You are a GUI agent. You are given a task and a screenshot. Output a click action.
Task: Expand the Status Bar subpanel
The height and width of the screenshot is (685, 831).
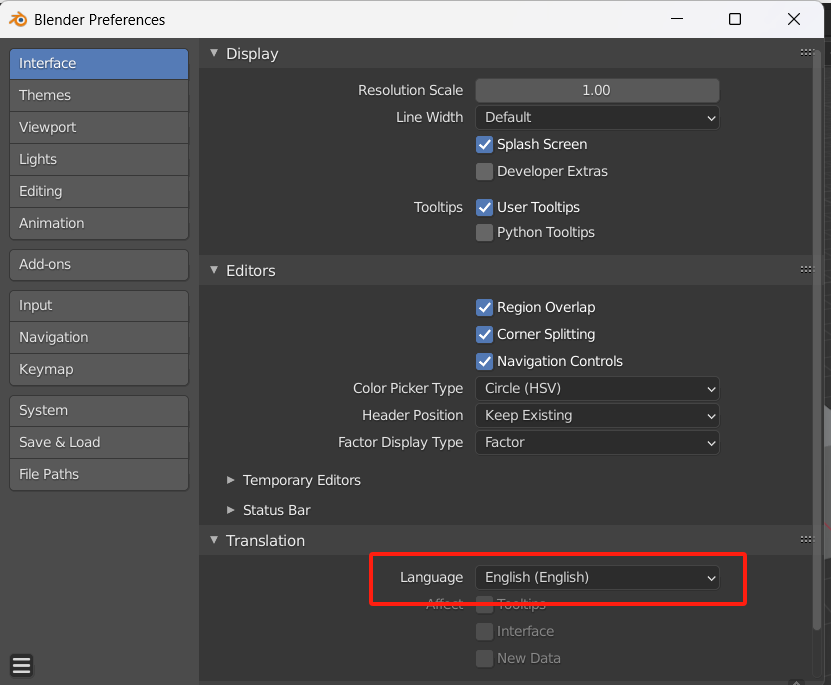coord(231,510)
